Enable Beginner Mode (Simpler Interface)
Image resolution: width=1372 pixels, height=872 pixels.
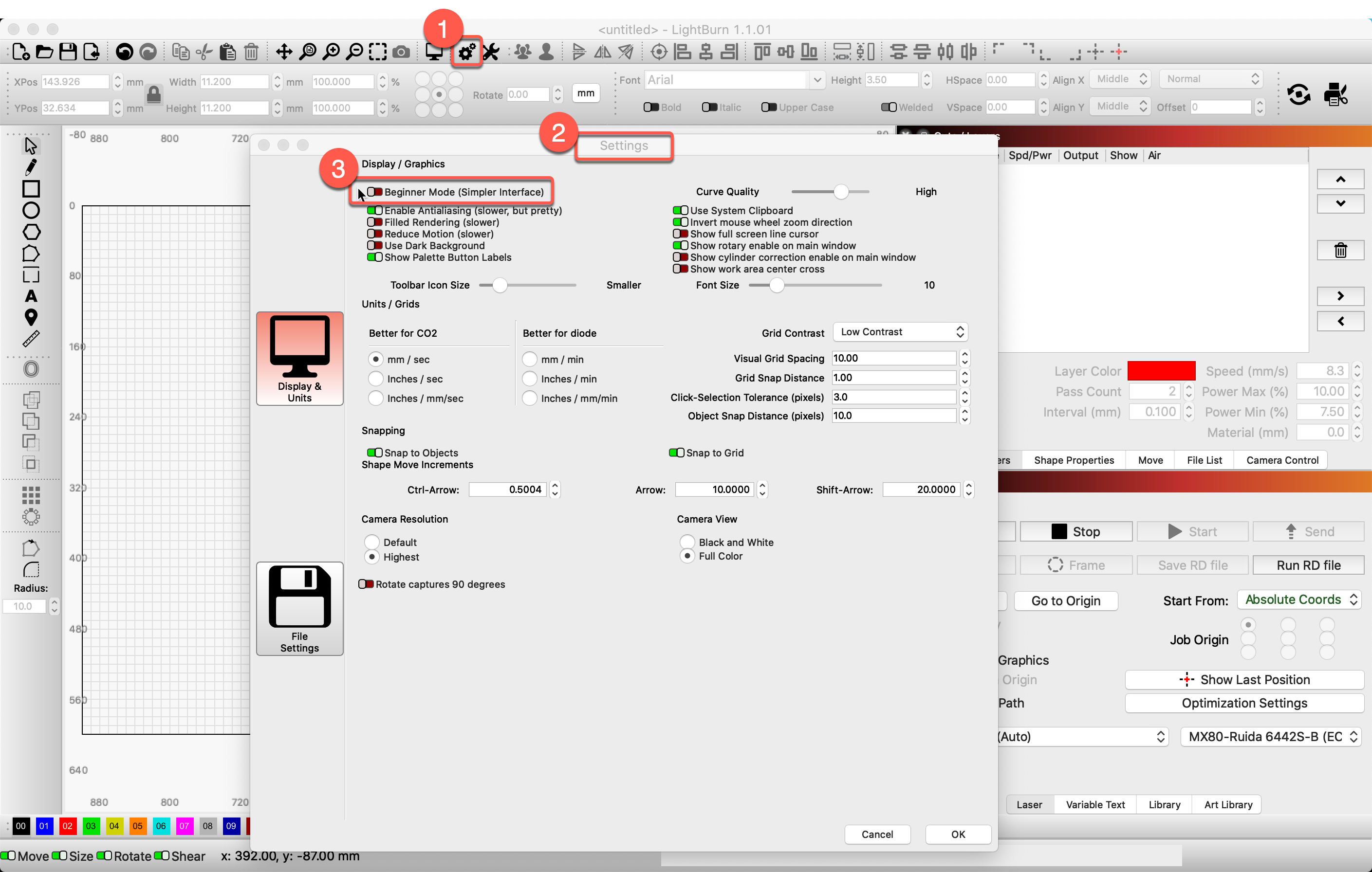(x=375, y=192)
